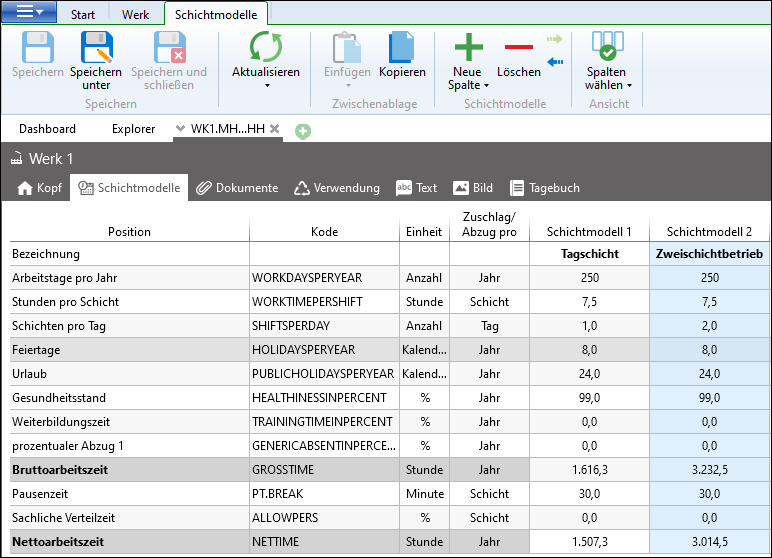The width and height of the screenshot is (772, 558).
Task: Click the Kopieren icon in ribbon
Action: pos(402,47)
